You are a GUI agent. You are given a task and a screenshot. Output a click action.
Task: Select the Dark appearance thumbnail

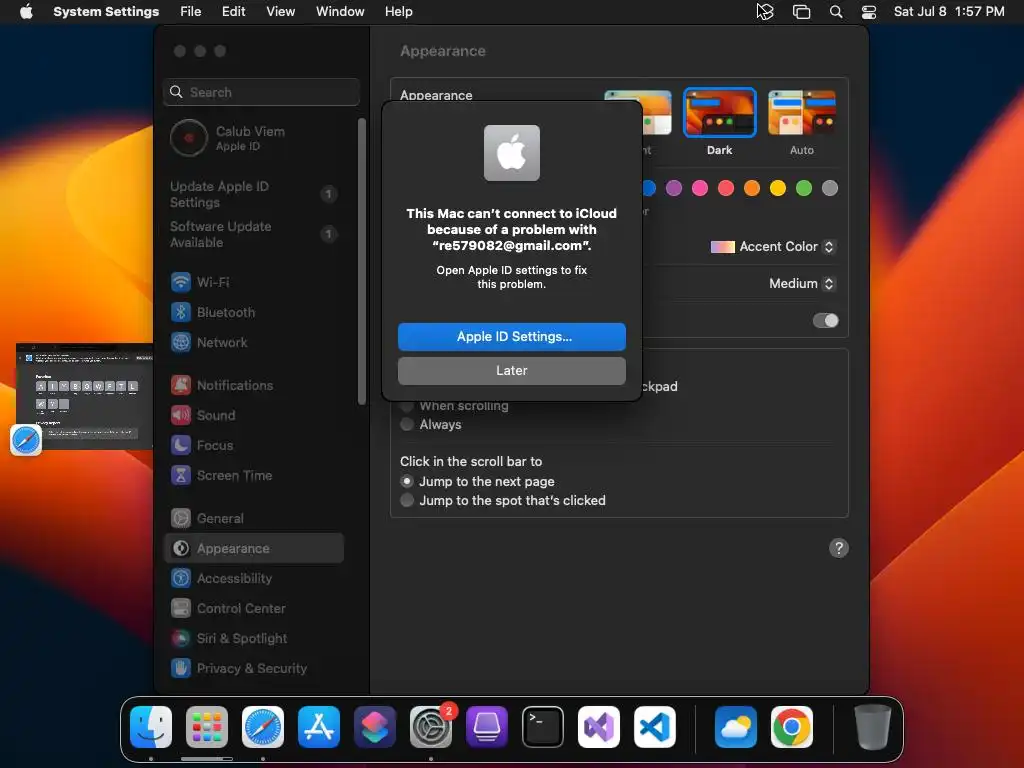pyautogui.click(x=720, y=113)
